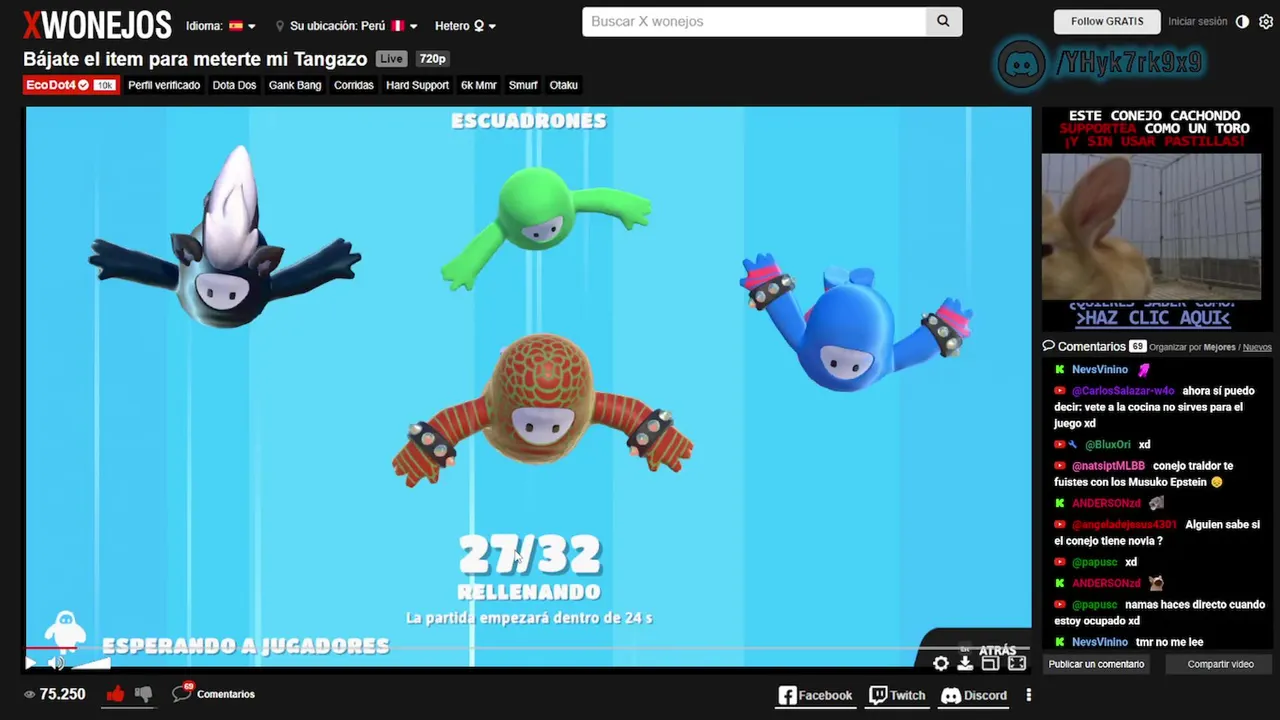This screenshot has width=1280, height=720.
Task: Share to Facebook
Action: 815,695
